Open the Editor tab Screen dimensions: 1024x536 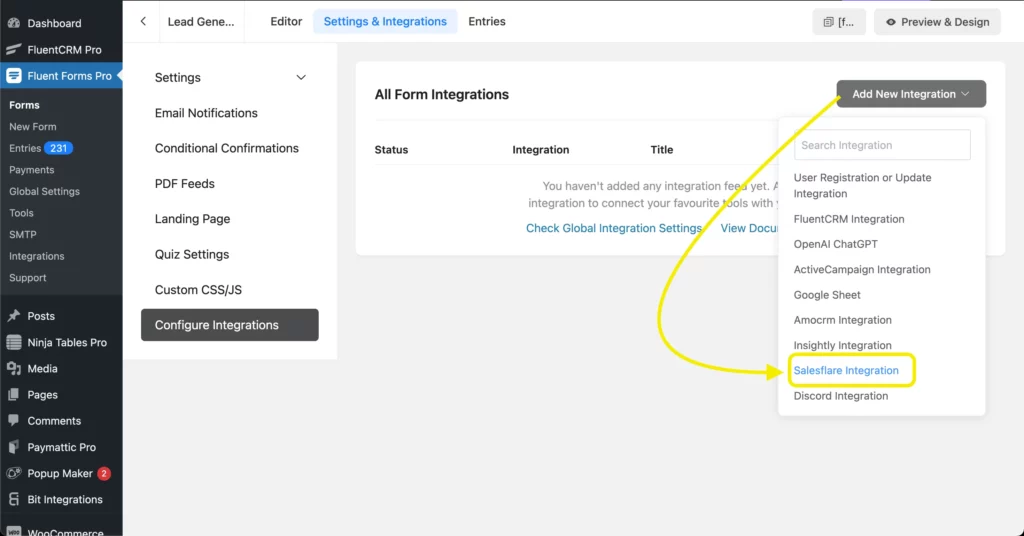click(x=286, y=22)
